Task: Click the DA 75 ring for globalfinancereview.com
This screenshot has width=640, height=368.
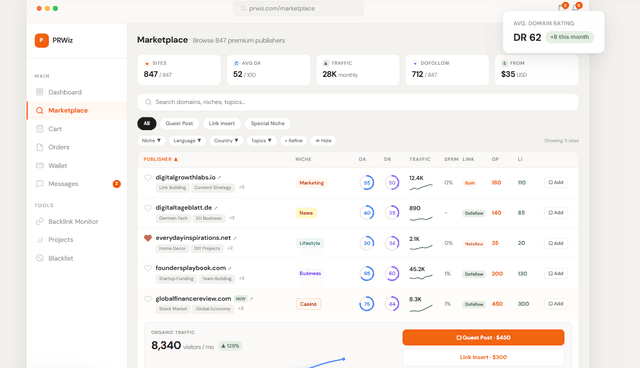Action: (367, 304)
